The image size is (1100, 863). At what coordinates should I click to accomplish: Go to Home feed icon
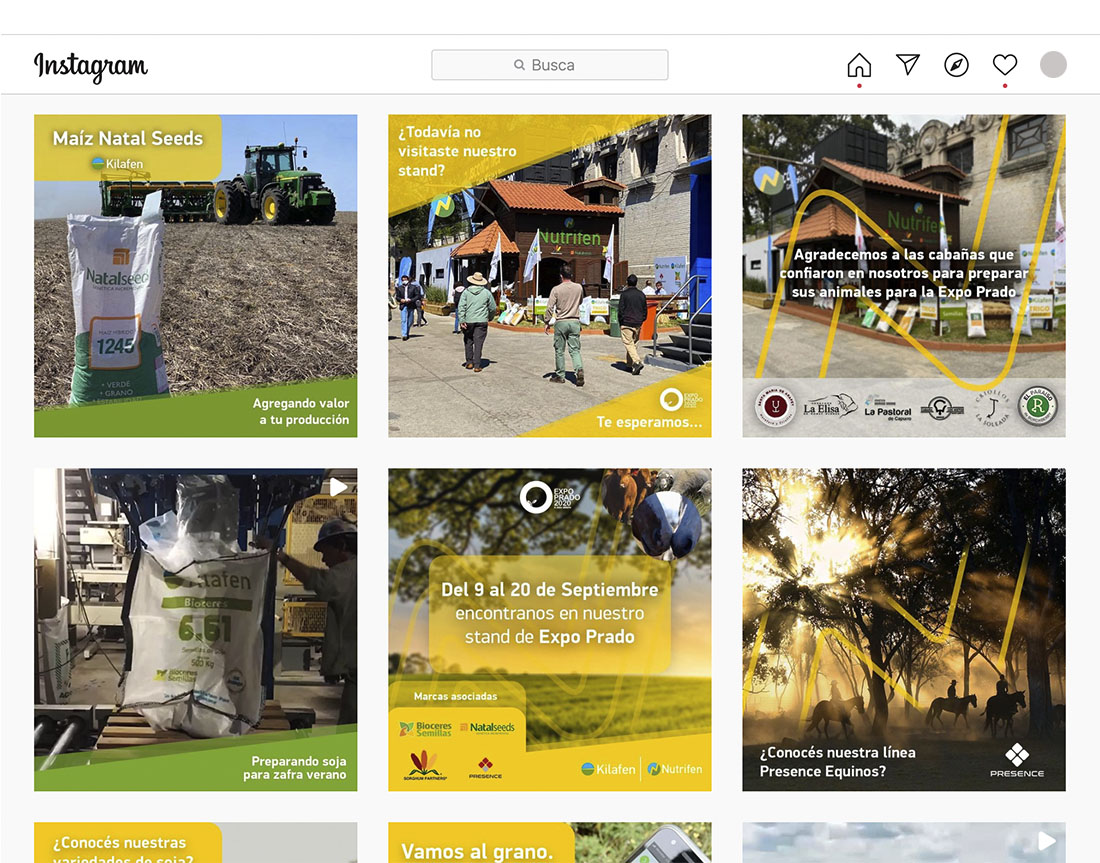859,65
